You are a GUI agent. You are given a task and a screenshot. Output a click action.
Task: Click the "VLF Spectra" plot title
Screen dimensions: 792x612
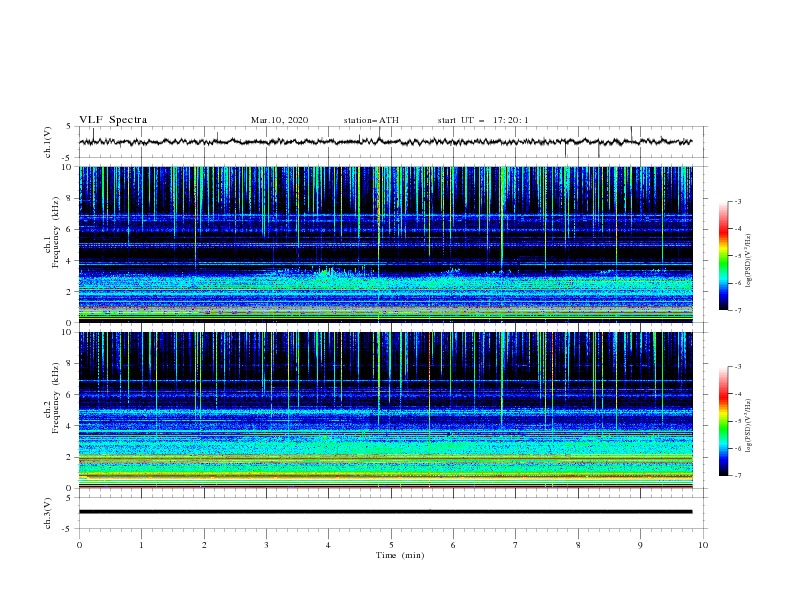tap(113, 120)
